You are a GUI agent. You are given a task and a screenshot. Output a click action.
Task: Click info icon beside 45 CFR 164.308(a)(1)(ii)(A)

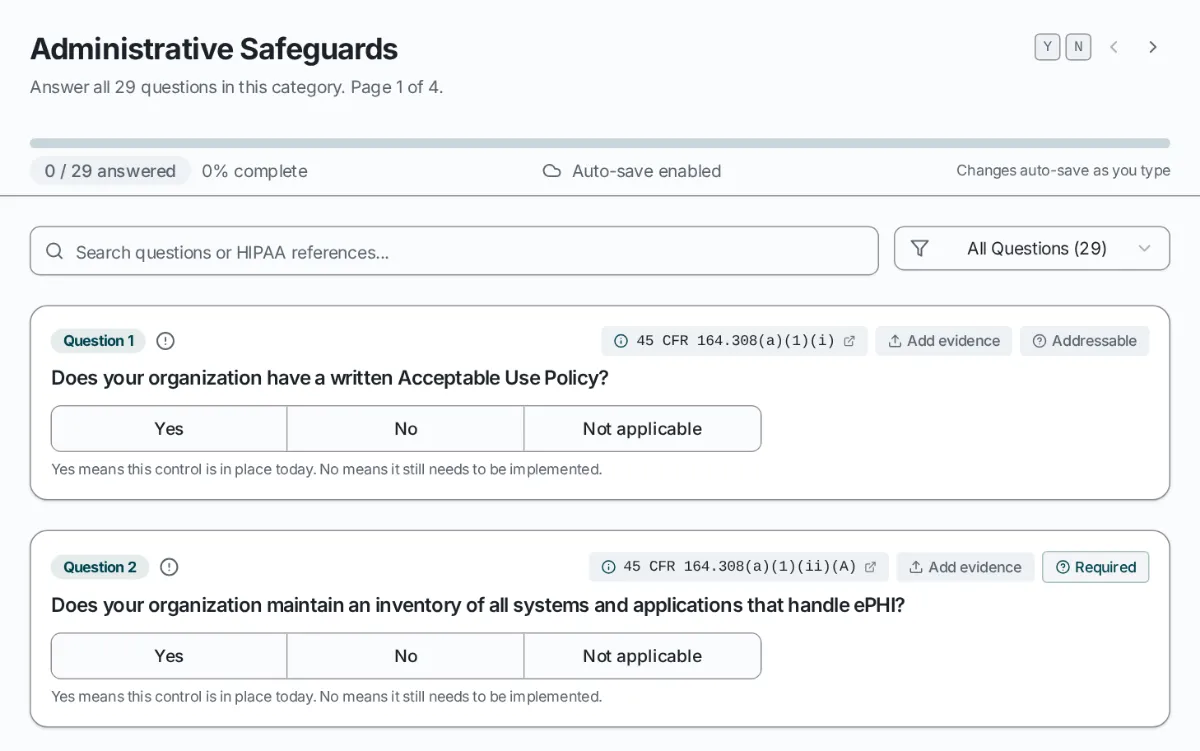point(608,567)
